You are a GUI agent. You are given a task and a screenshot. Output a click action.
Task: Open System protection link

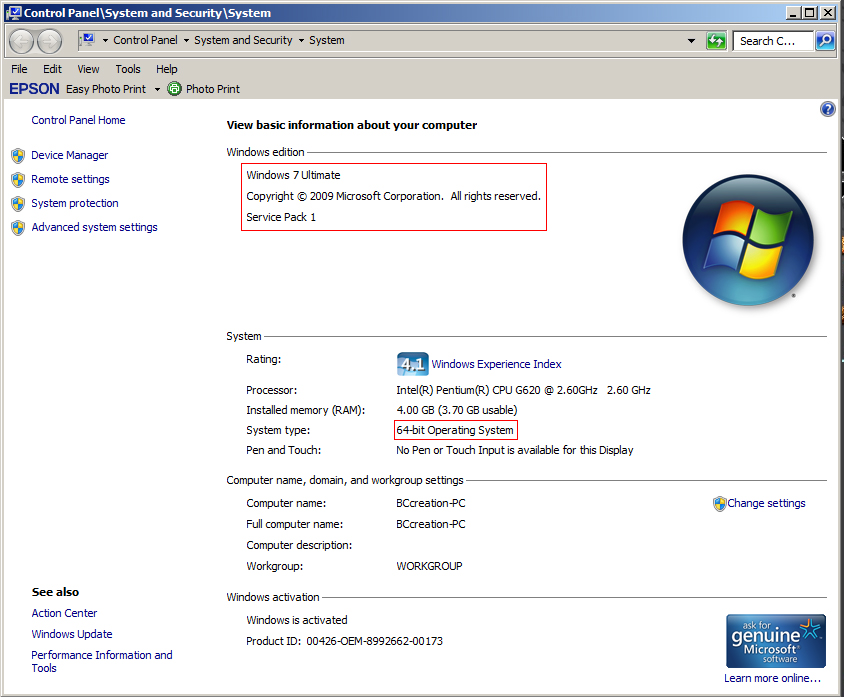click(x=75, y=203)
